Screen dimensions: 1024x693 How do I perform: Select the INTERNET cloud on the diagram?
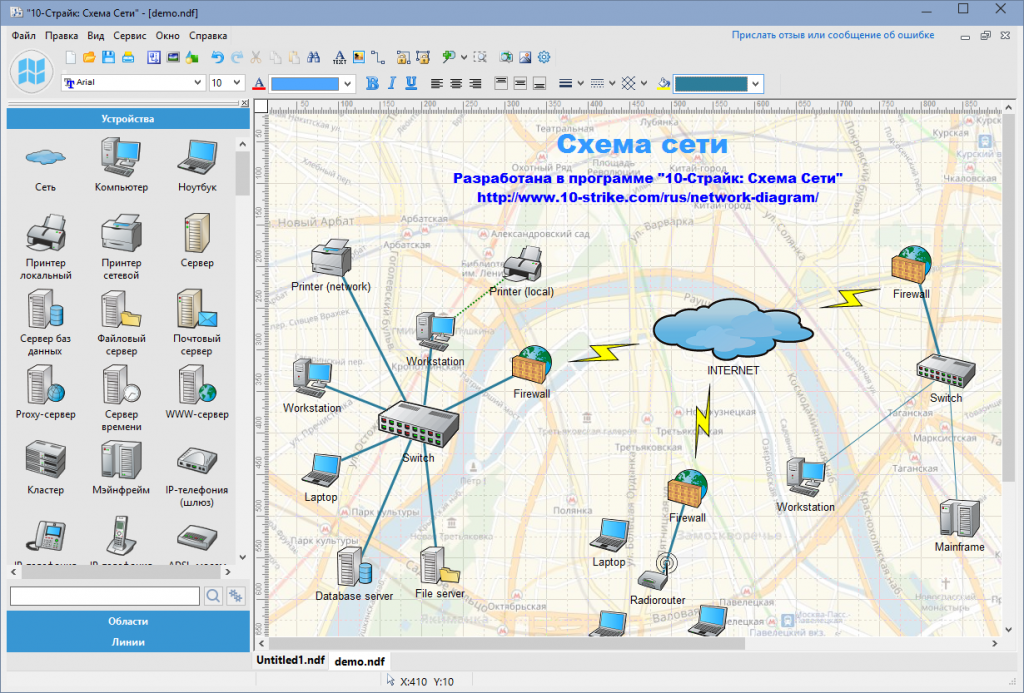[733, 330]
